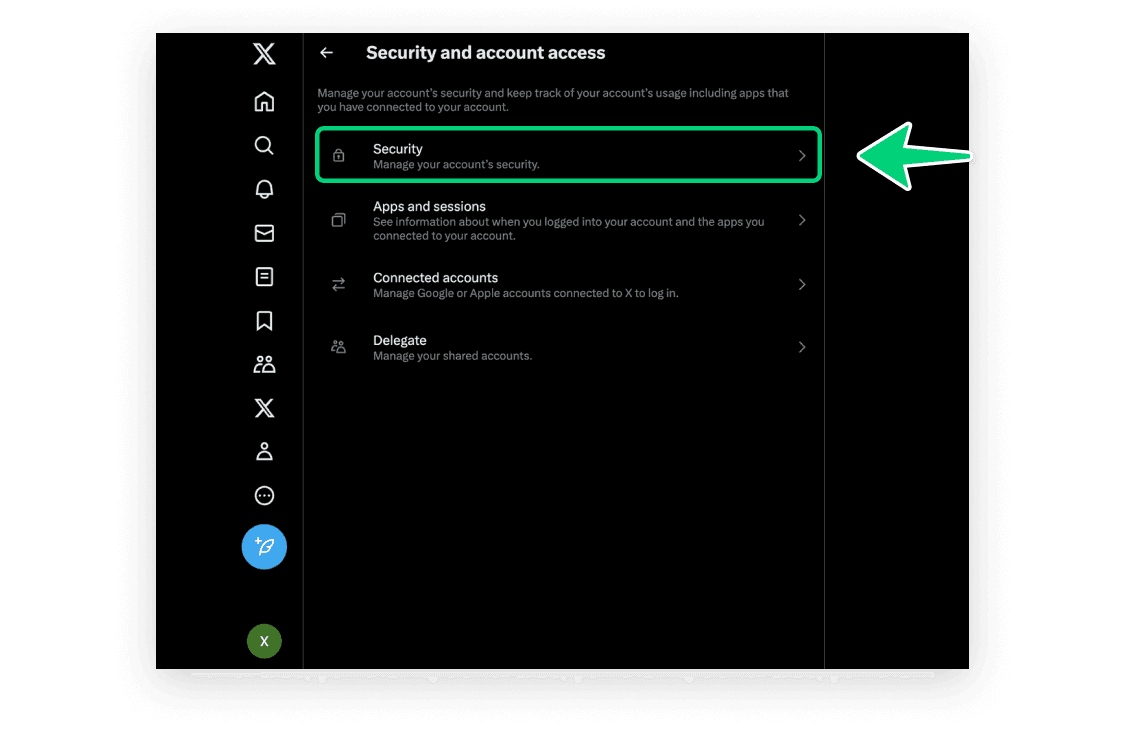Open Bookmarks from the sidebar

click(264, 321)
